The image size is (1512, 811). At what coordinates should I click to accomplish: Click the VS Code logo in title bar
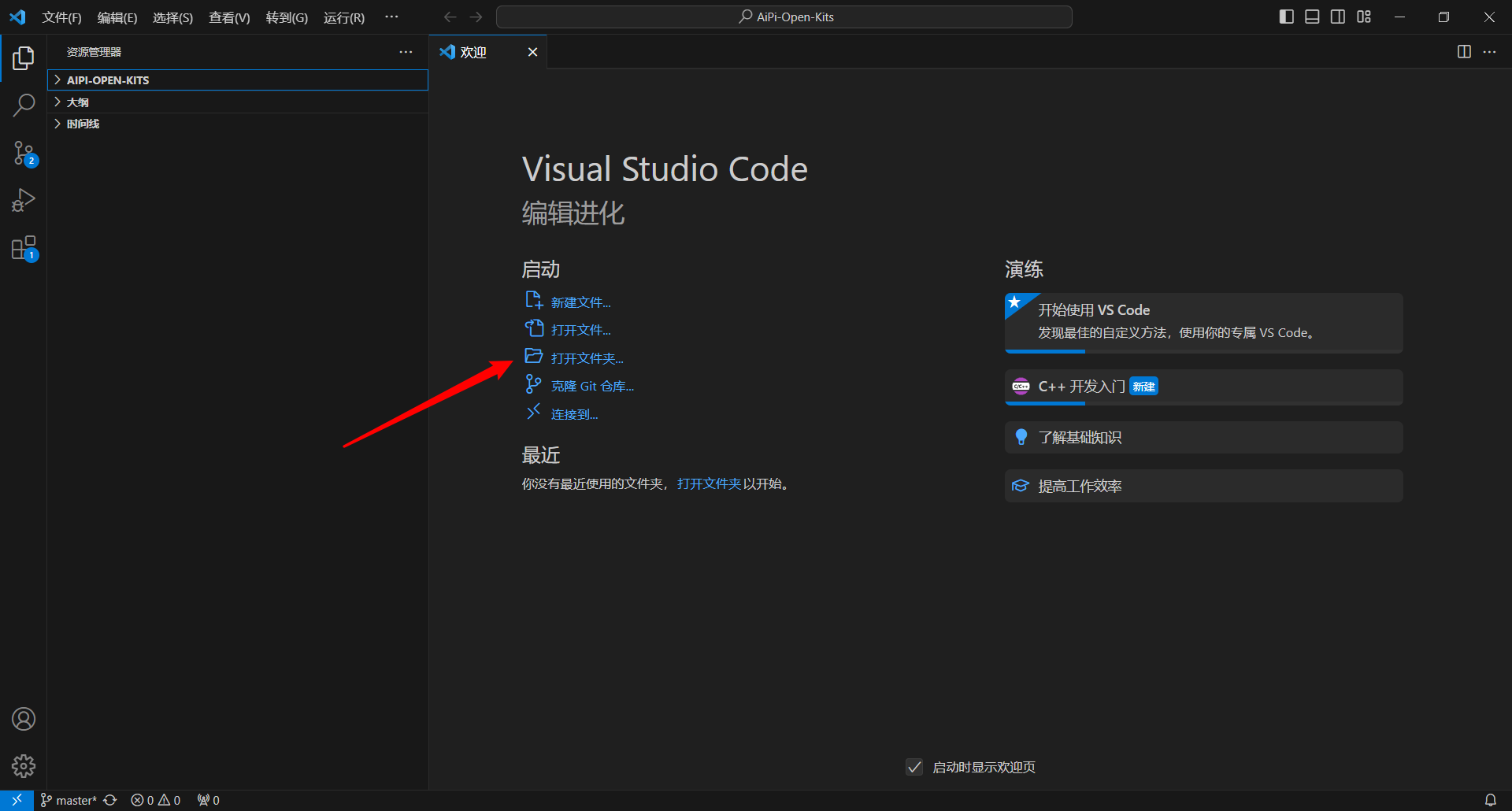click(x=17, y=17)
